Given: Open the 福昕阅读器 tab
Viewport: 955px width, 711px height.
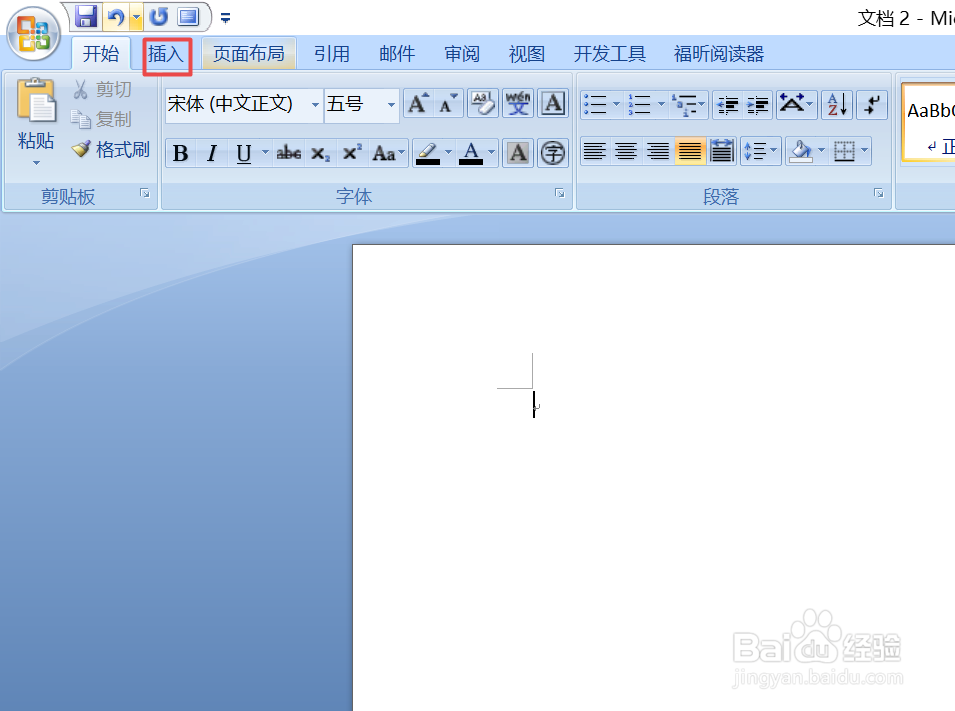Looking at the screenshot, I should click(719, 54).
